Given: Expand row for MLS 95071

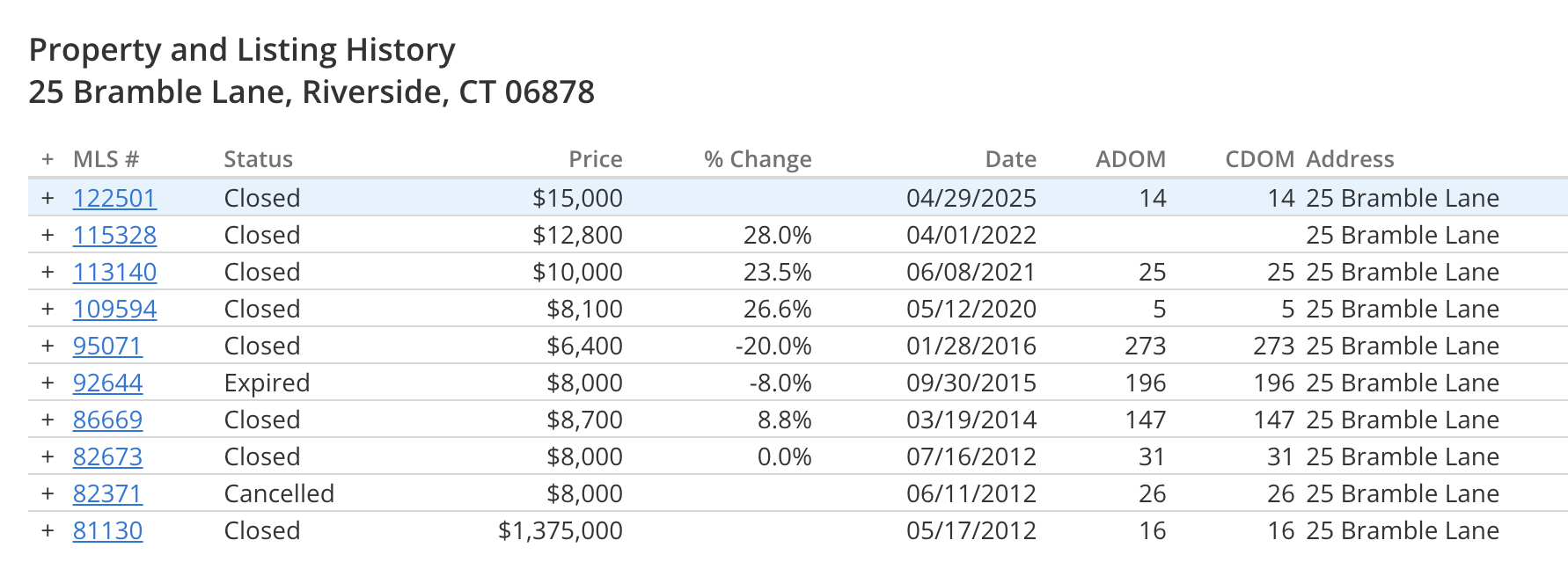Looking at the screenshot, I should pyautogui.click(x=48, y=346).
